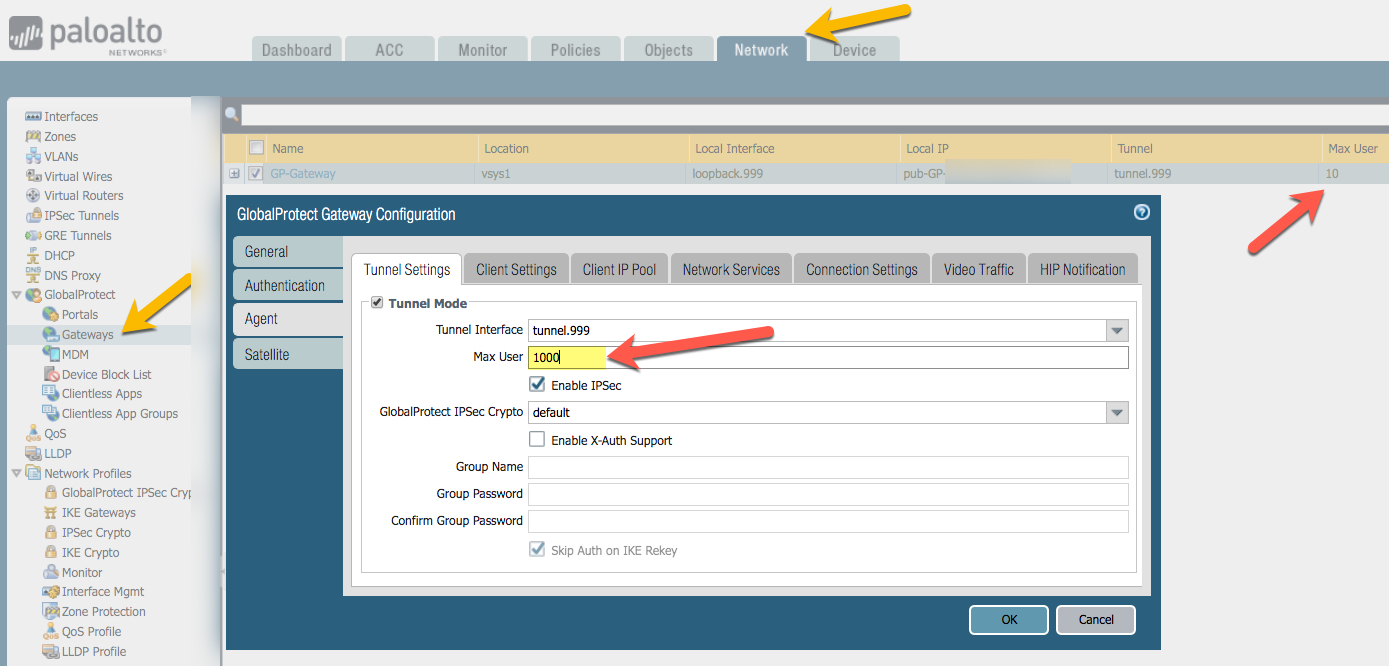Open the GP-Gateway link in table
The height and width of the screenshot is (666, 1389).
click(x=303, y=173)
